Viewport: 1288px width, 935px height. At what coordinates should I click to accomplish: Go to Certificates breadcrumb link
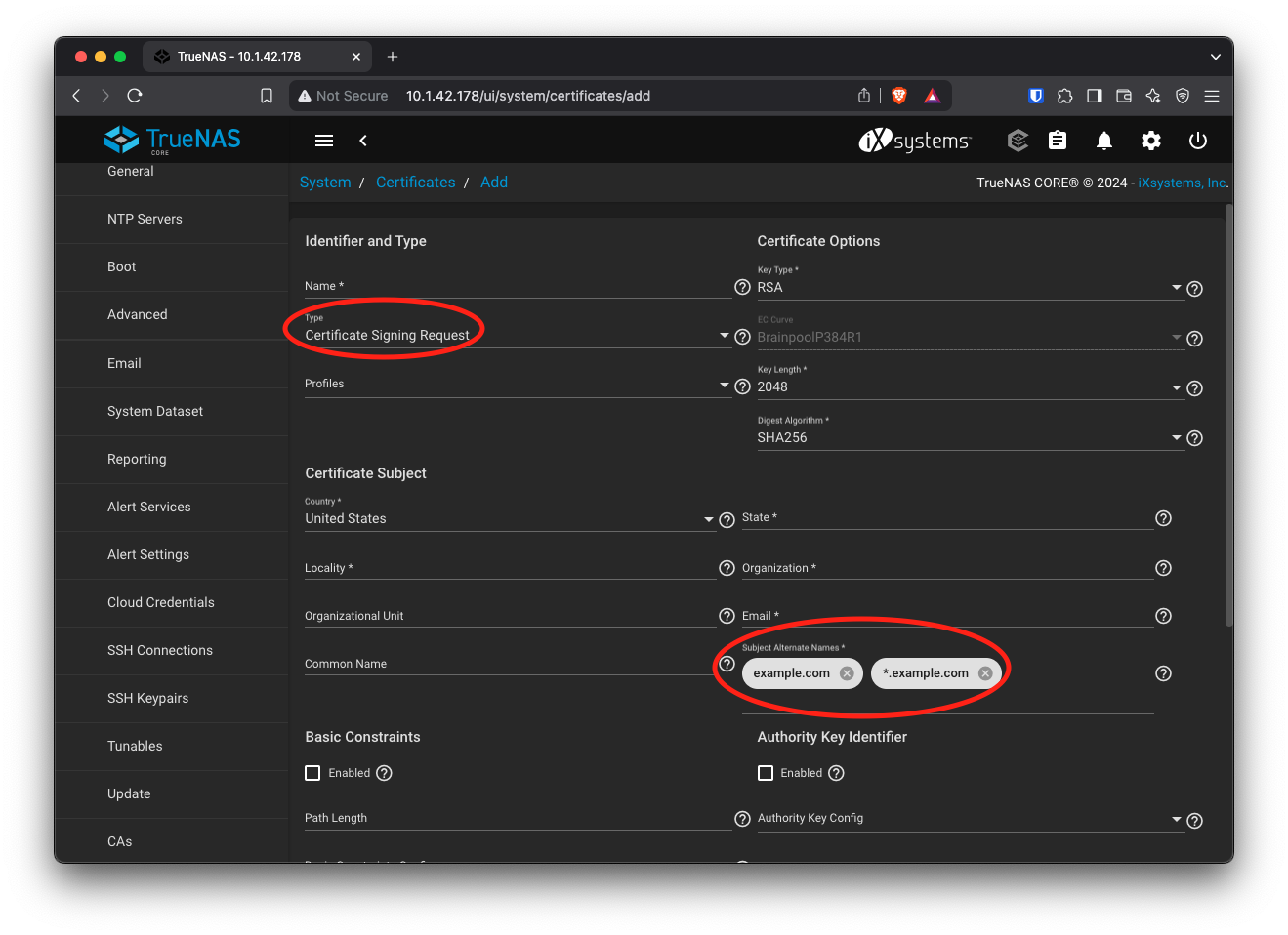pyautogui.click(x=416, y=183)
